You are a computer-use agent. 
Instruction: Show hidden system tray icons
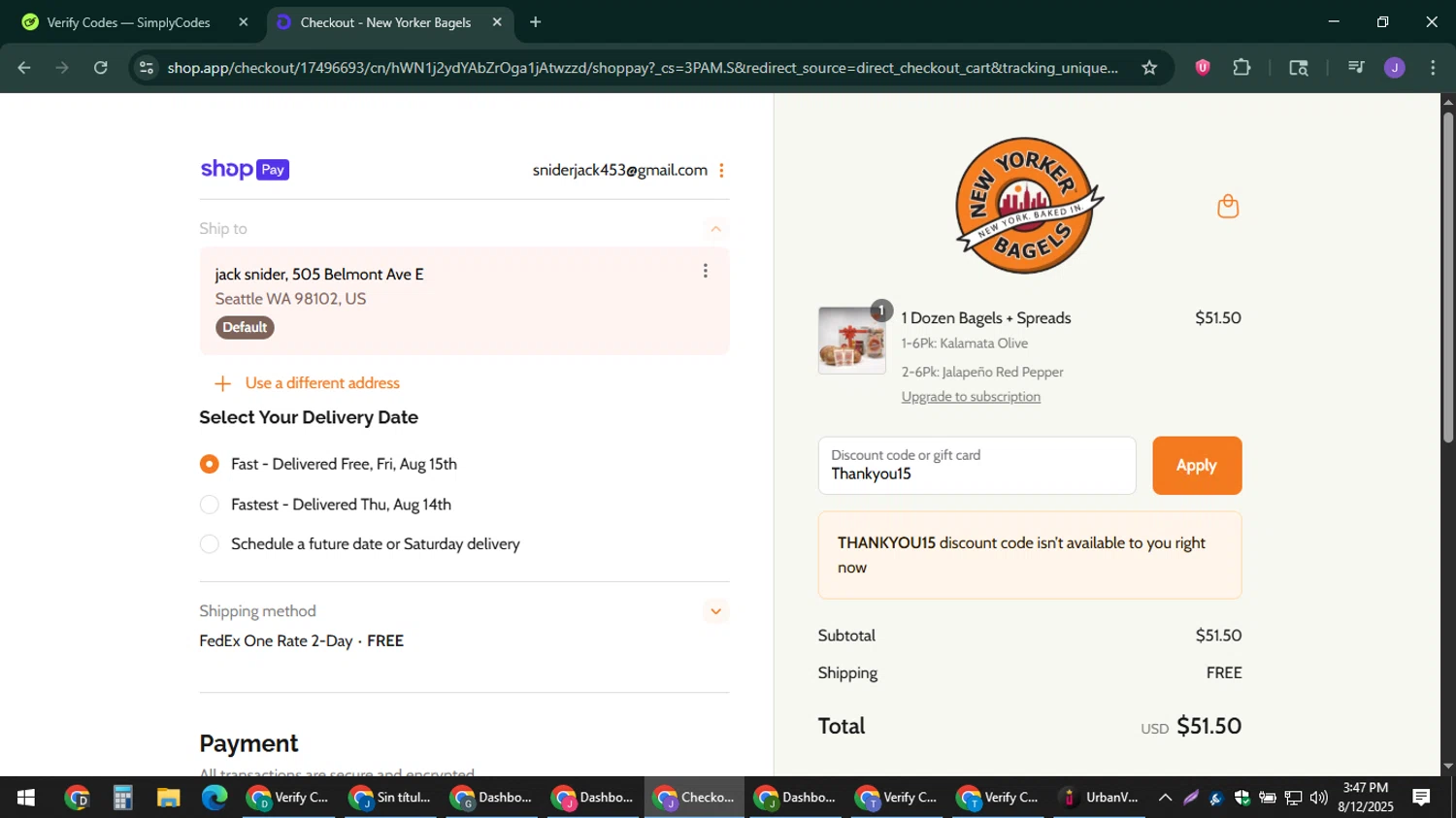1165,798
